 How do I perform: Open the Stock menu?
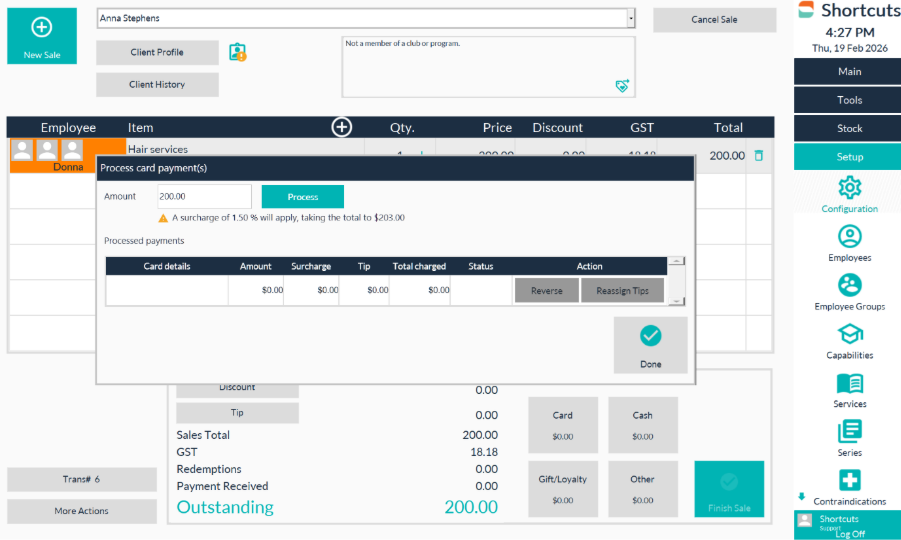point(849,128)
